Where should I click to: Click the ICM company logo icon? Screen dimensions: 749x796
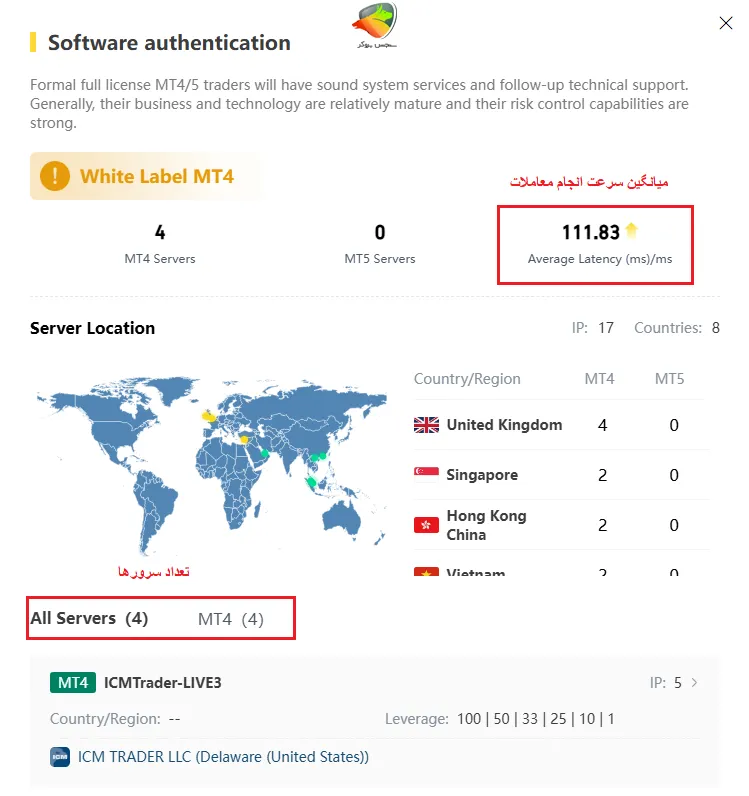pyautogui.click(x=59, y=757)
